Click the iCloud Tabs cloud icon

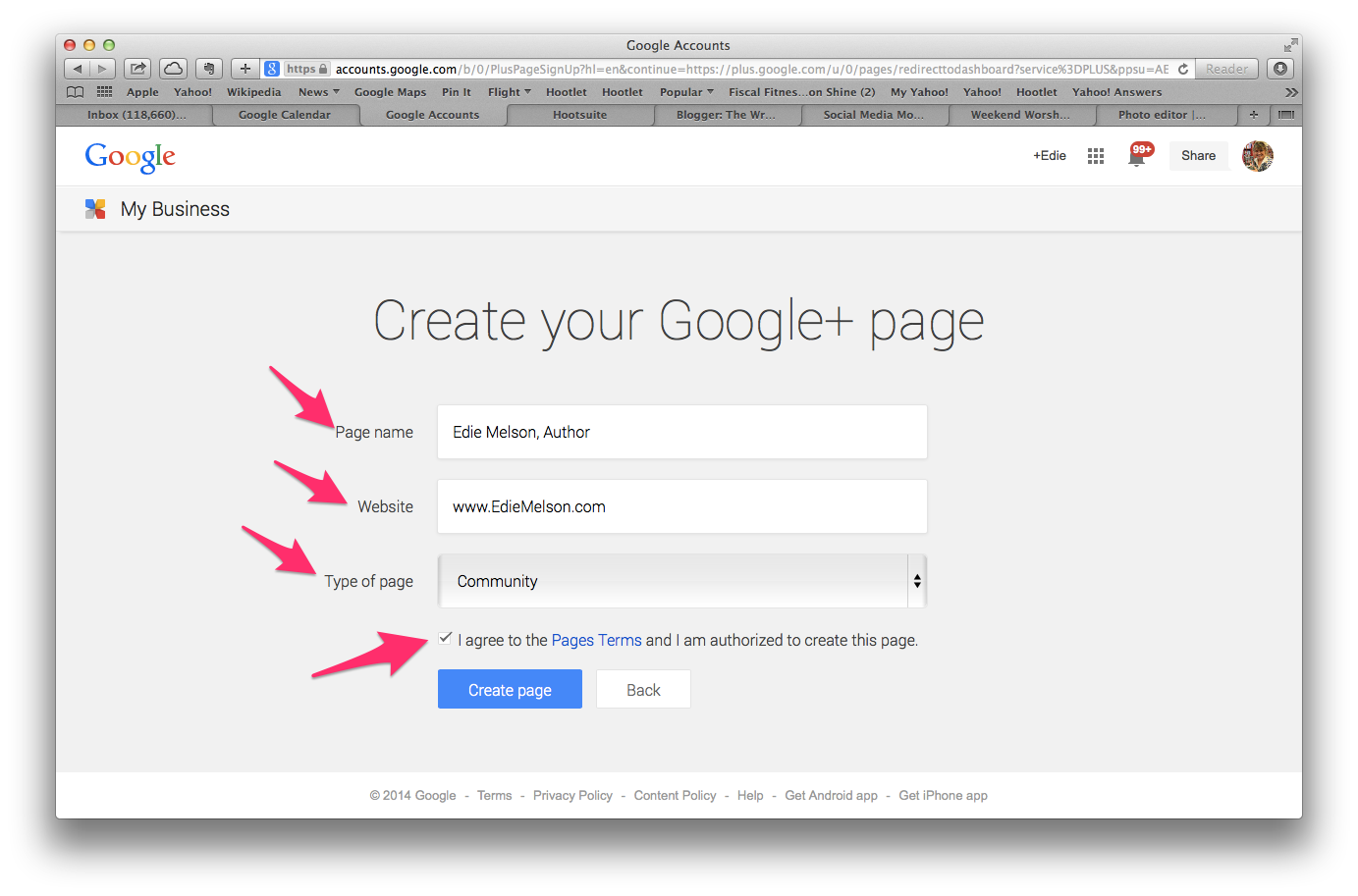pos(173,69)
